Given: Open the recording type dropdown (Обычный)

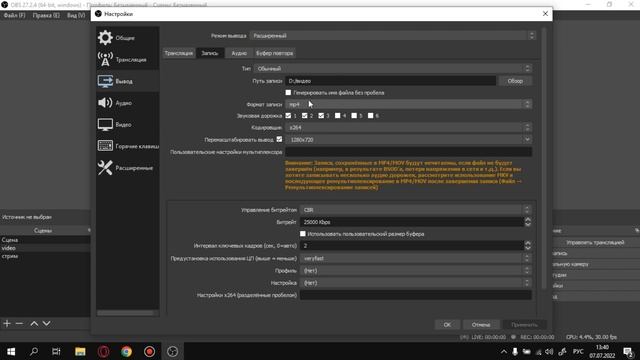Looking at the screenshot, I should (x=393, y=69).
